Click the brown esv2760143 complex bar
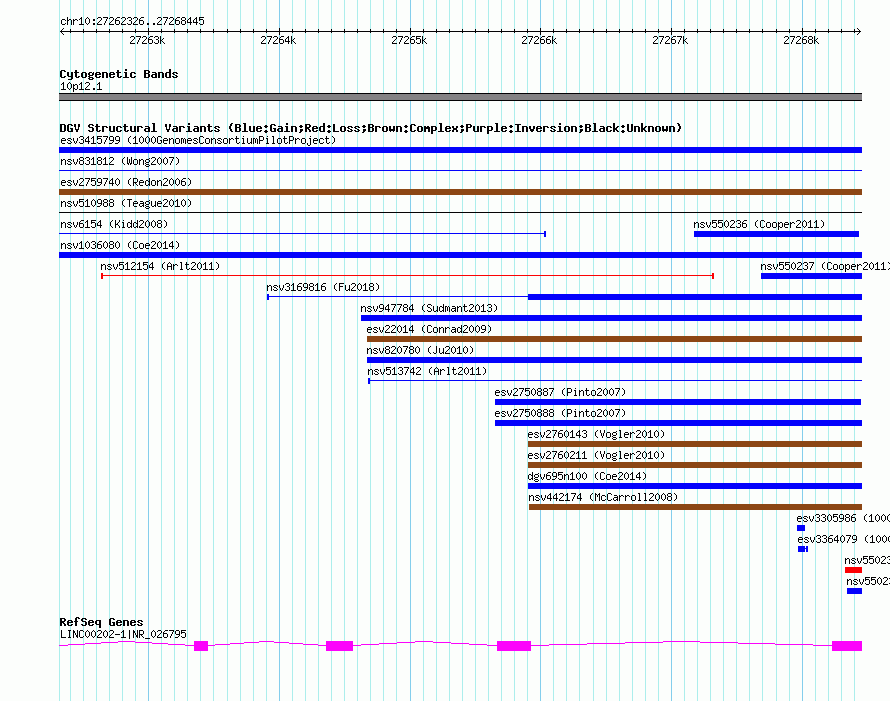This screenshot has width=890, height=701. point(695,444)
